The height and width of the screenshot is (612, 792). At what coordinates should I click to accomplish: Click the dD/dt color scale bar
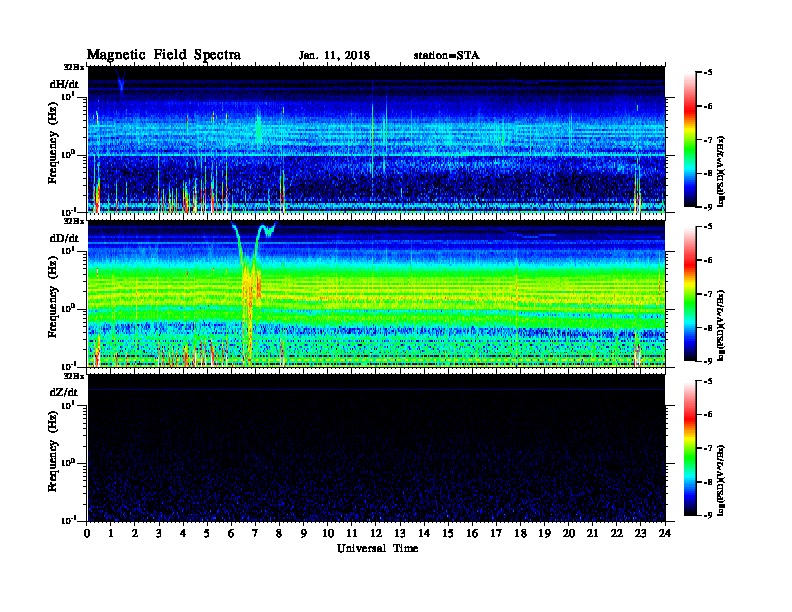690,294
